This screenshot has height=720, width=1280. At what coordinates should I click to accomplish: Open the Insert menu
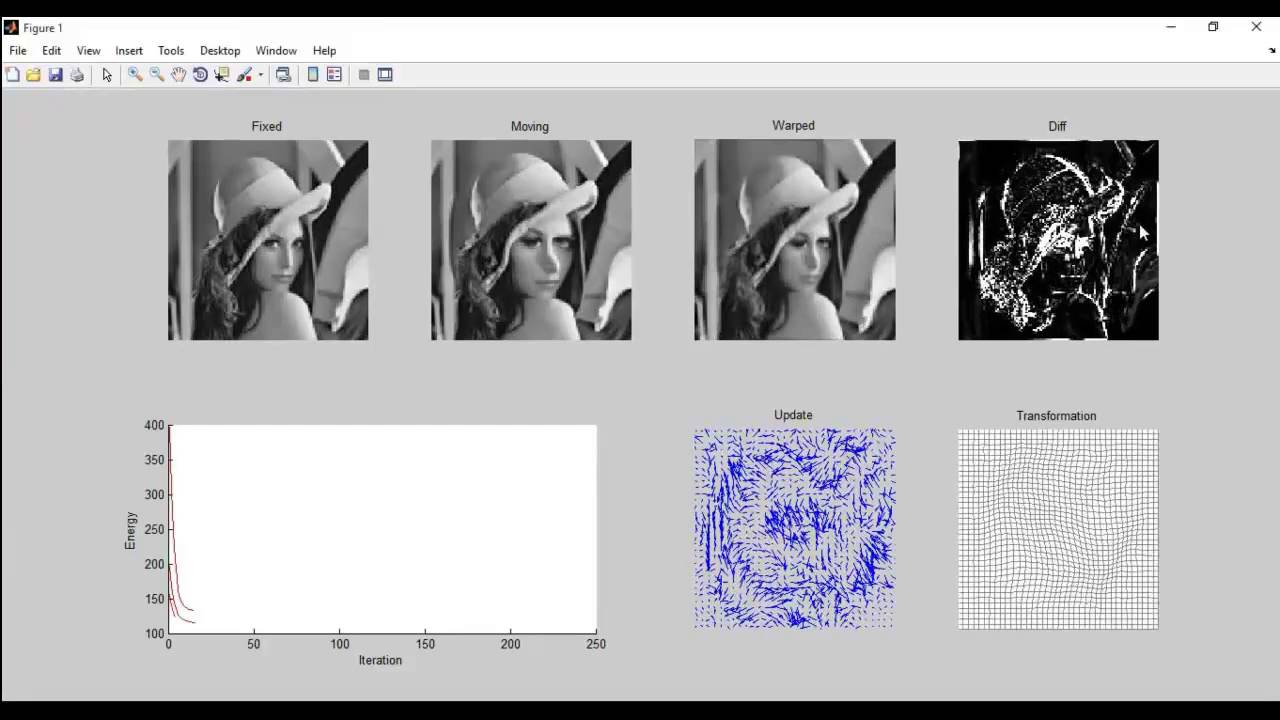tap(129, 51)
